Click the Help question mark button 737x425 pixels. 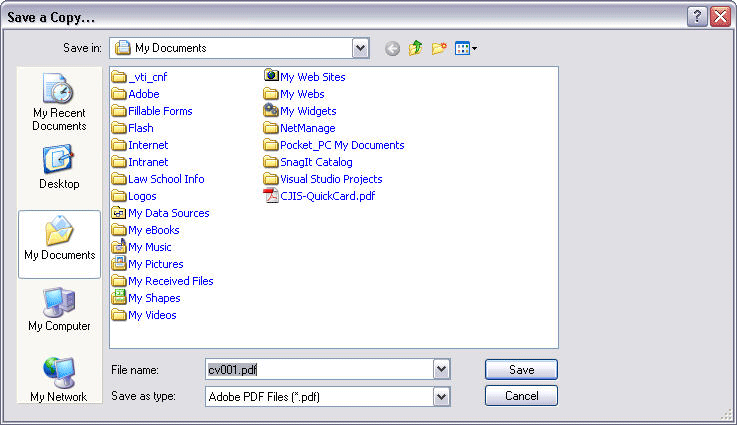pos(697,17)
